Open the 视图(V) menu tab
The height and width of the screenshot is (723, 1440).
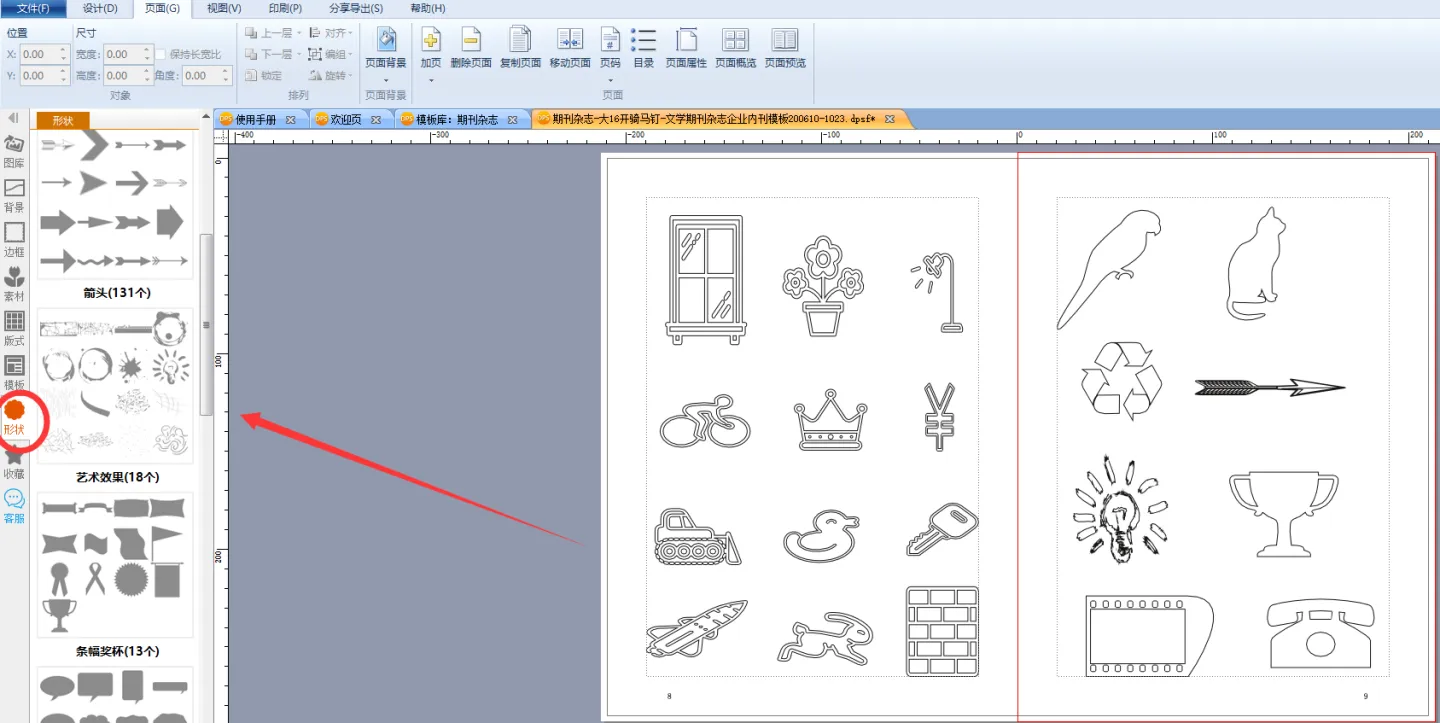point(223,8)
